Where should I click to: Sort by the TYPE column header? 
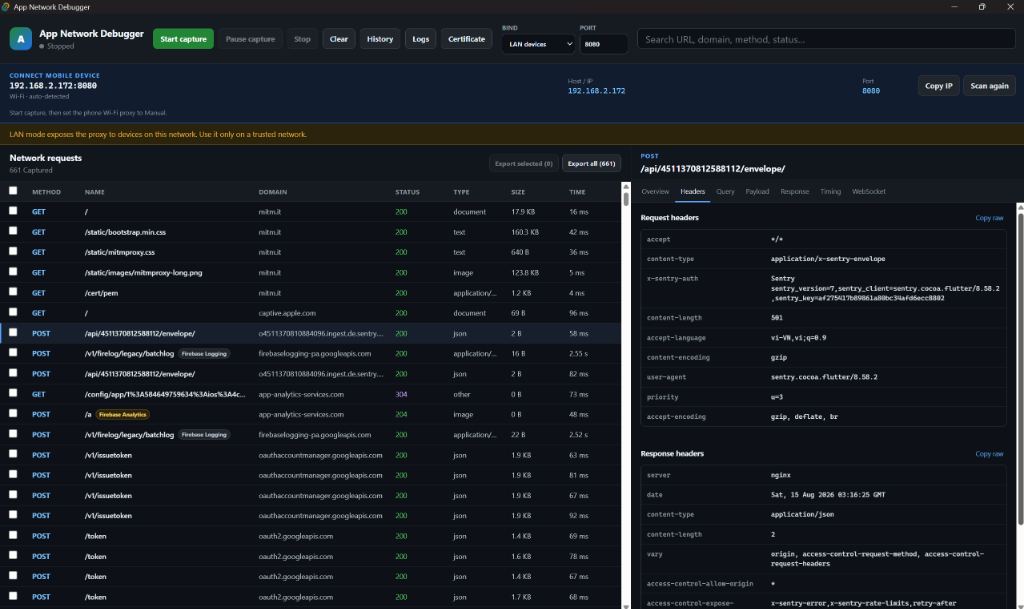[x=461, y=192]
